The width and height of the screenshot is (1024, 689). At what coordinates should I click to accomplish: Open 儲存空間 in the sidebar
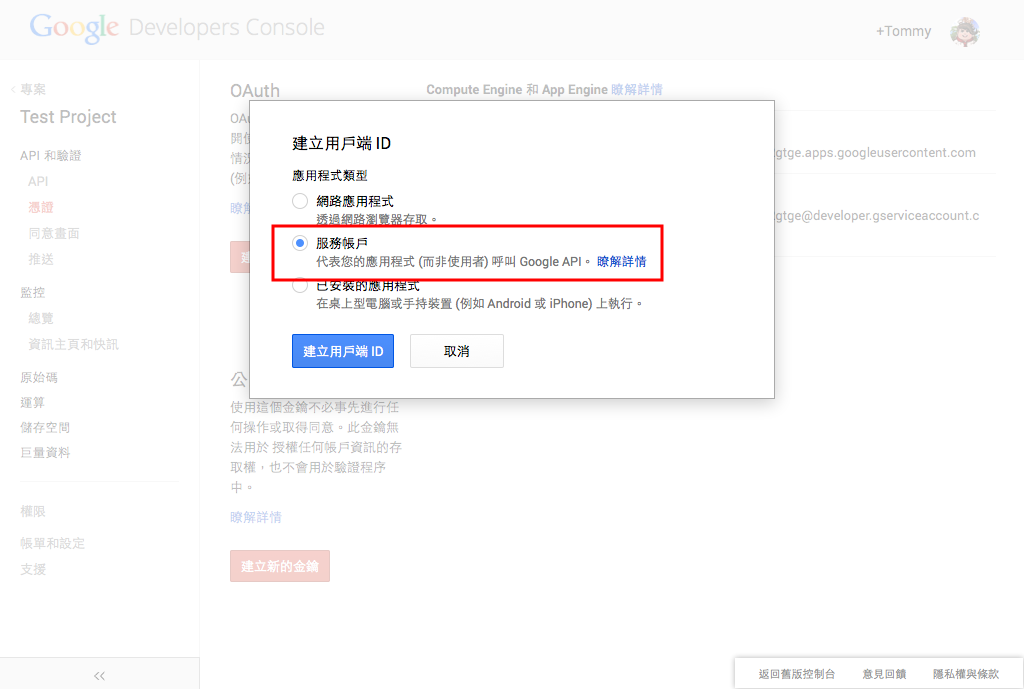click(45, 427)
